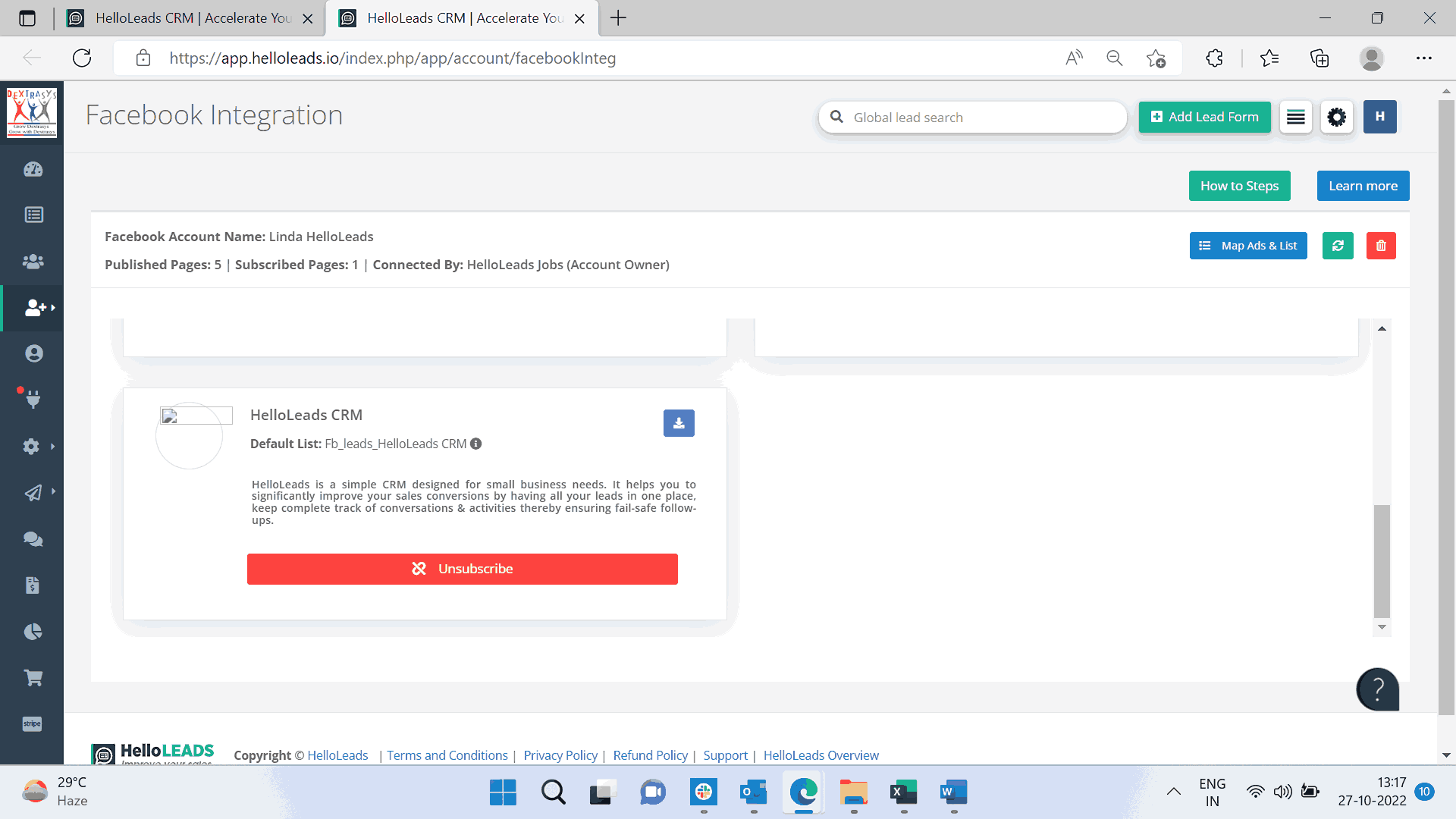The width and height of the screenshot is (1456, 819).
Task: Download leads for HelloLeads CRM page
Action: click(x=679, y=423)
